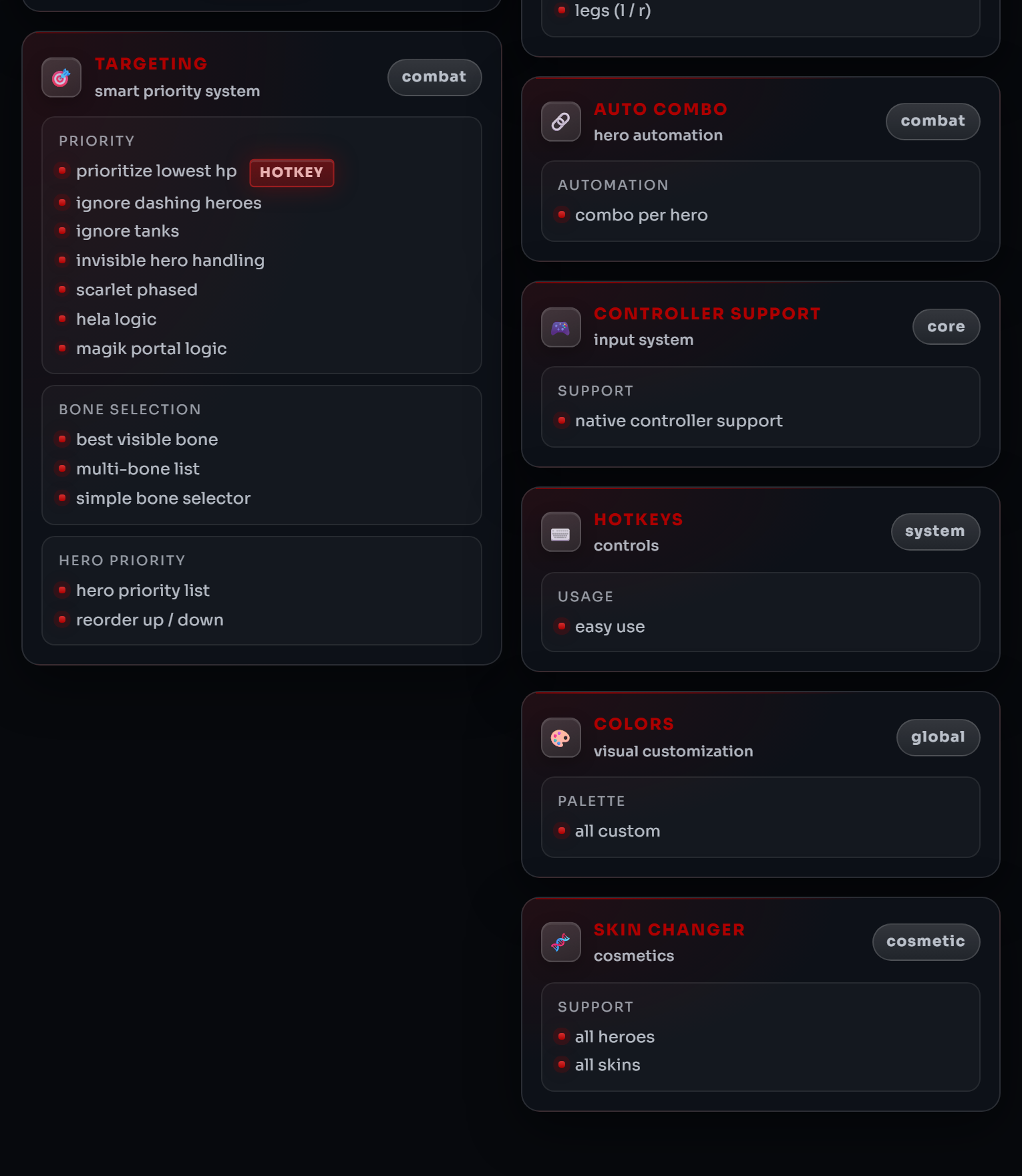Click the Targeting combat tag
Screen dimensions: 1022x1176
tap(434, 78)
